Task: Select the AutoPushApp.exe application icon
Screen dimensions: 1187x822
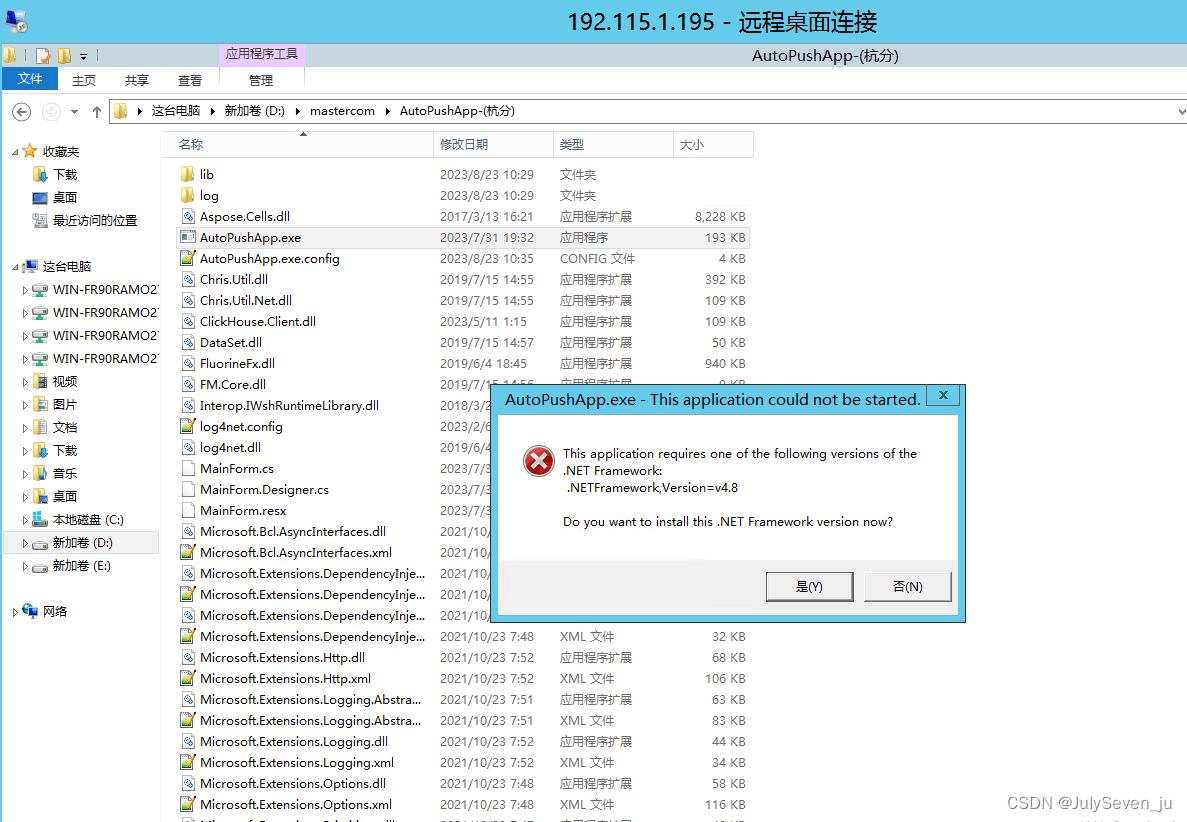Action: pos(188,238)
